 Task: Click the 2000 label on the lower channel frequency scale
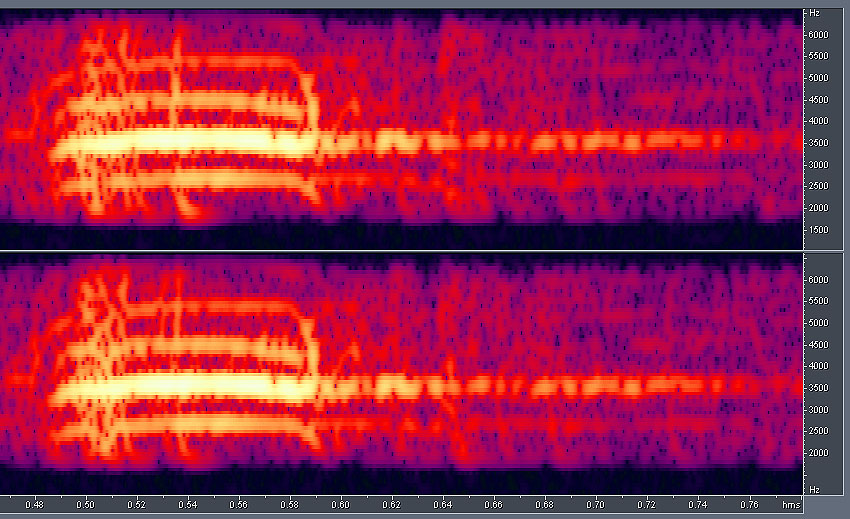[819, 453]
